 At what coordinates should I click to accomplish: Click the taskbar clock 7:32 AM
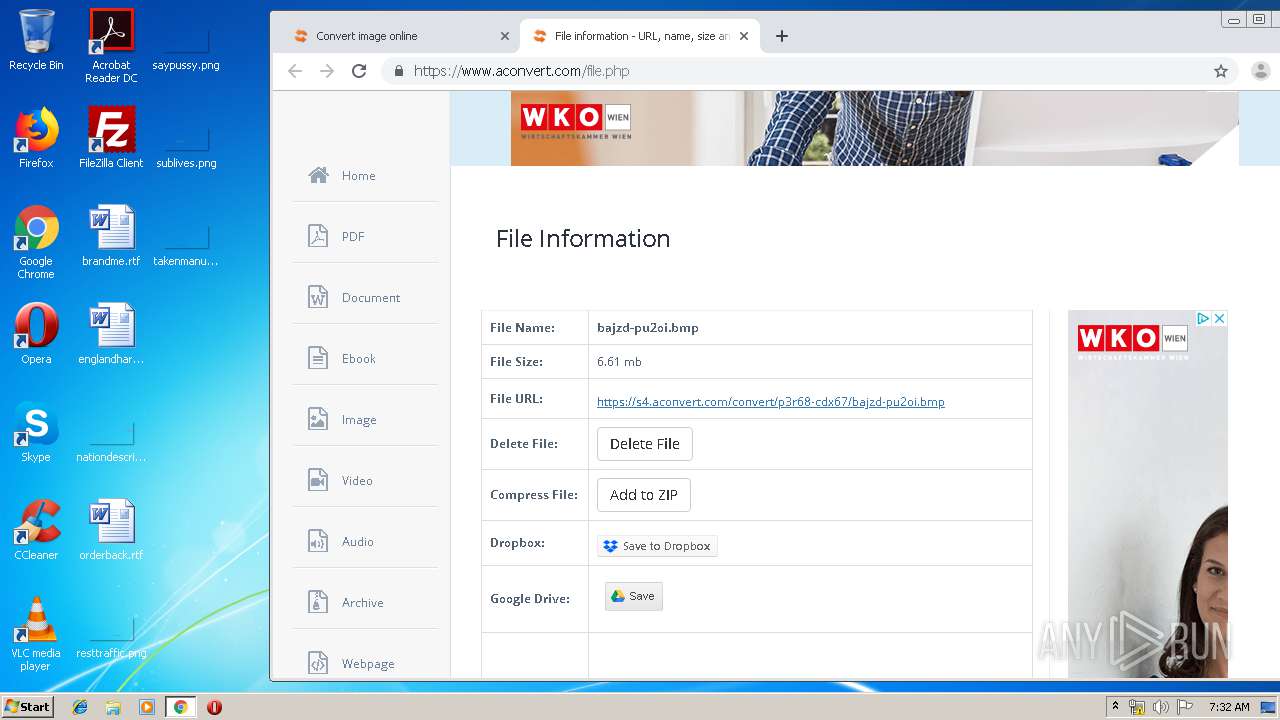tap(1229, 707)
